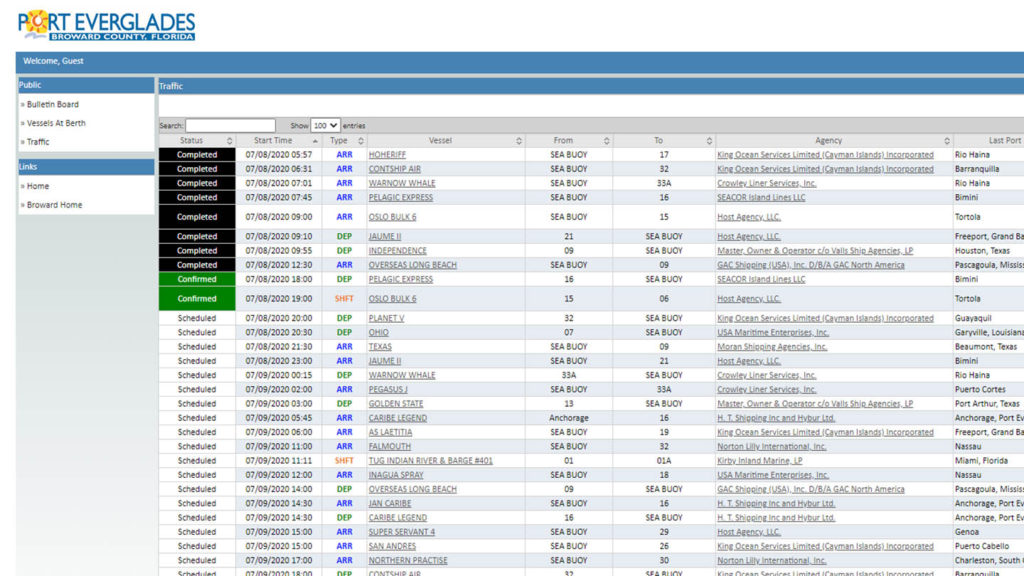Click King Ocean Services link in HOHERIFF row
Screen dimensions: 1024x576
825,155
